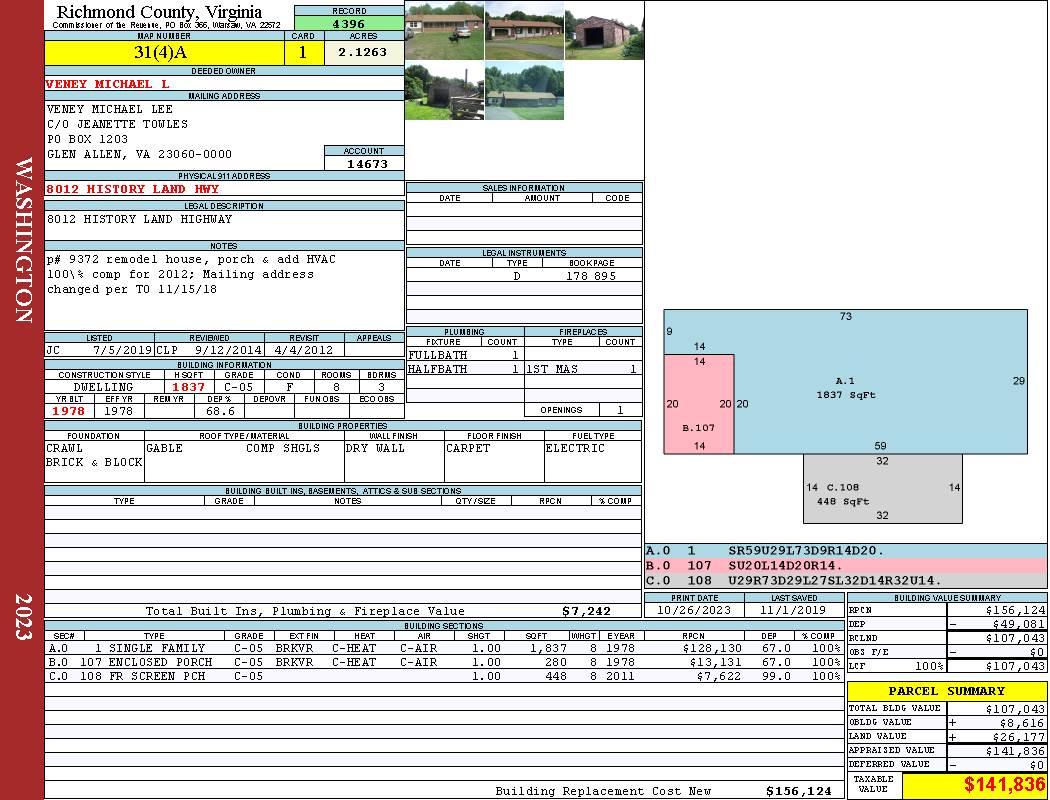Click physical address 8012 HISTORY LAND HWY

[x=133, y=189]
